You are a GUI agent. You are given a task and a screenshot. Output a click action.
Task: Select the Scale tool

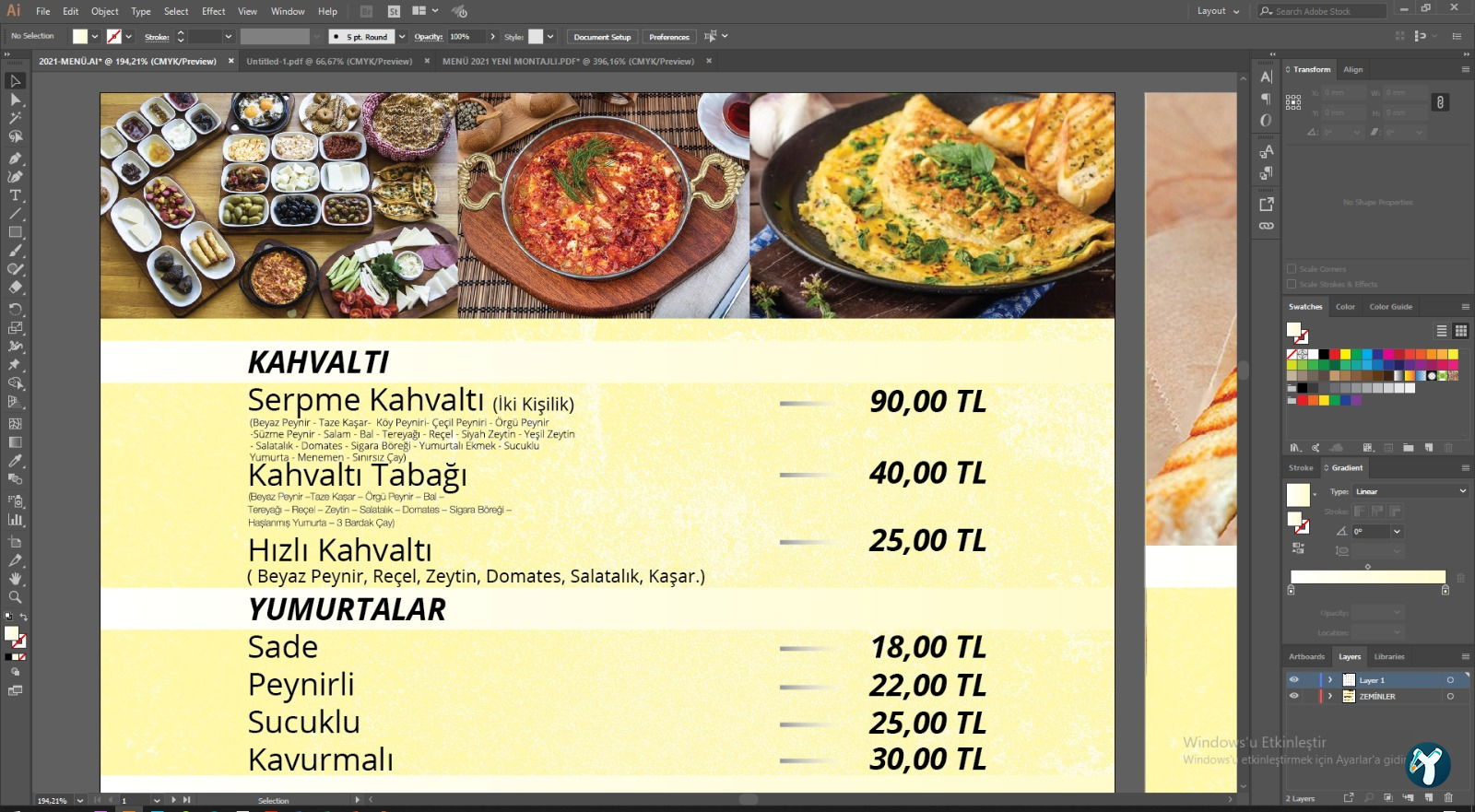[15, 328]
